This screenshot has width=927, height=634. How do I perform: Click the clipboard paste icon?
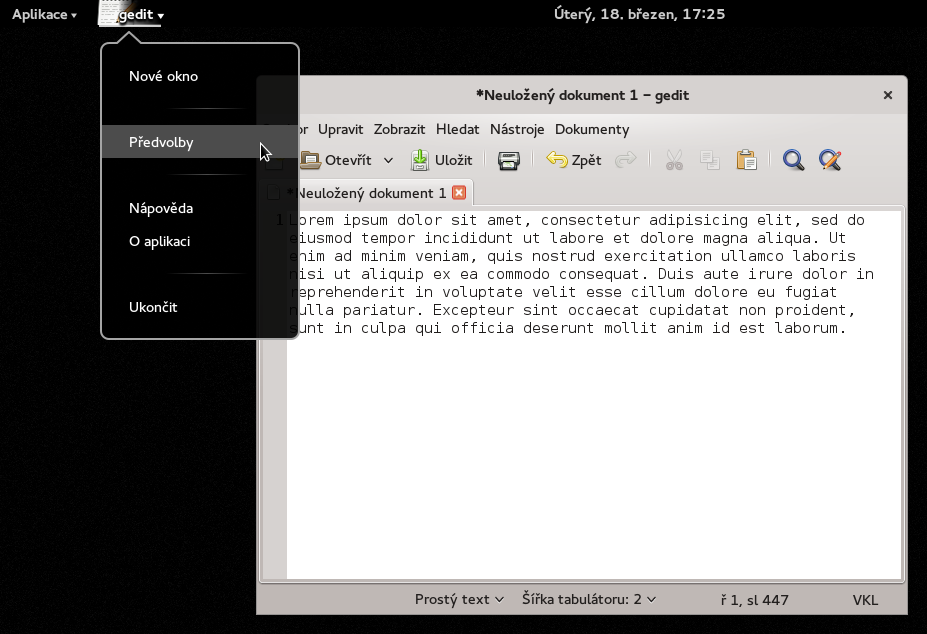(x=746, y=160)
